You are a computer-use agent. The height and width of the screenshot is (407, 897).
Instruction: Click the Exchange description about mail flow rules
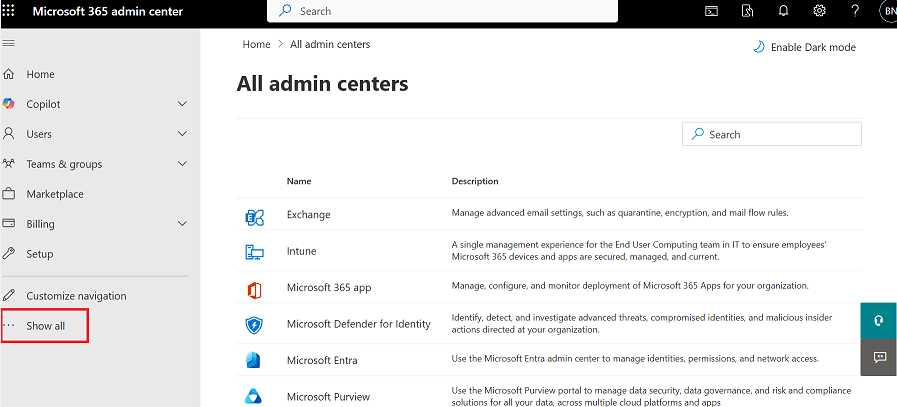[x=620, y=213]
